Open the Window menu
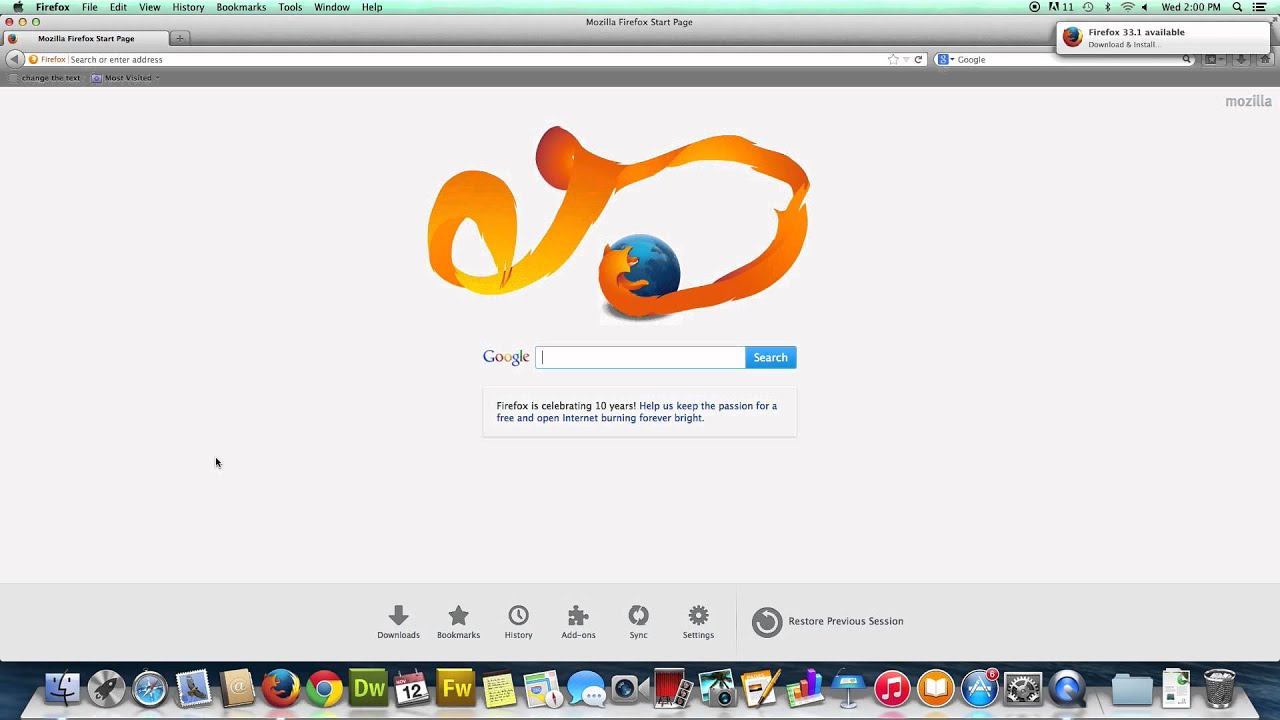Screen dimensions: 1280x720 332,7
